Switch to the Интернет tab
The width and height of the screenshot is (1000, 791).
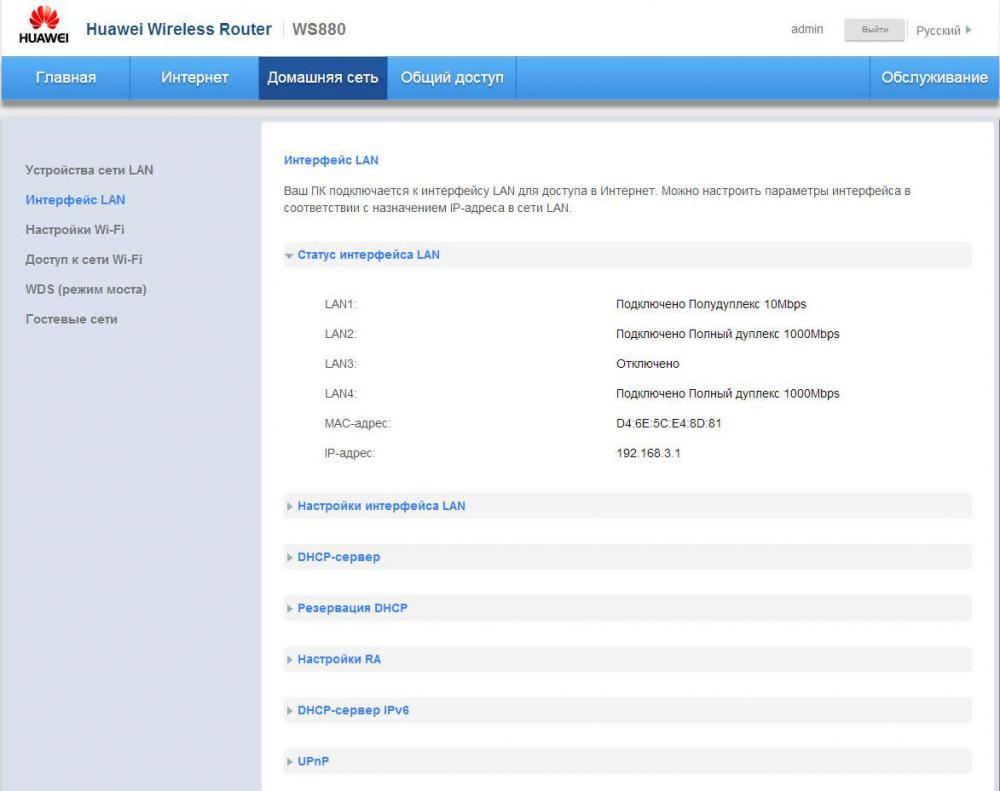point(195,78)
